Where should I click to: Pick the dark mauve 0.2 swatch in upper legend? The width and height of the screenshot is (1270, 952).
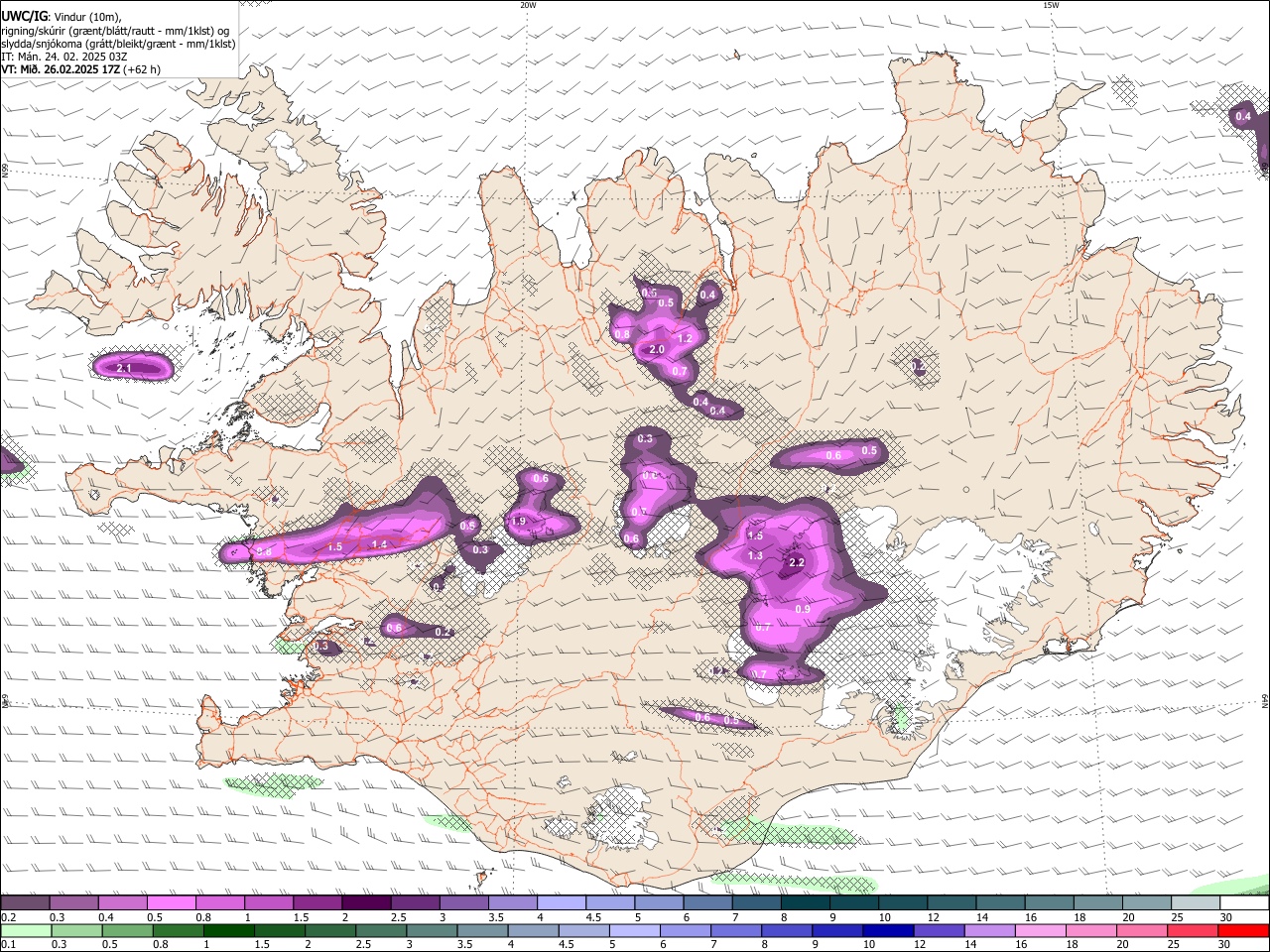point(25,902)
